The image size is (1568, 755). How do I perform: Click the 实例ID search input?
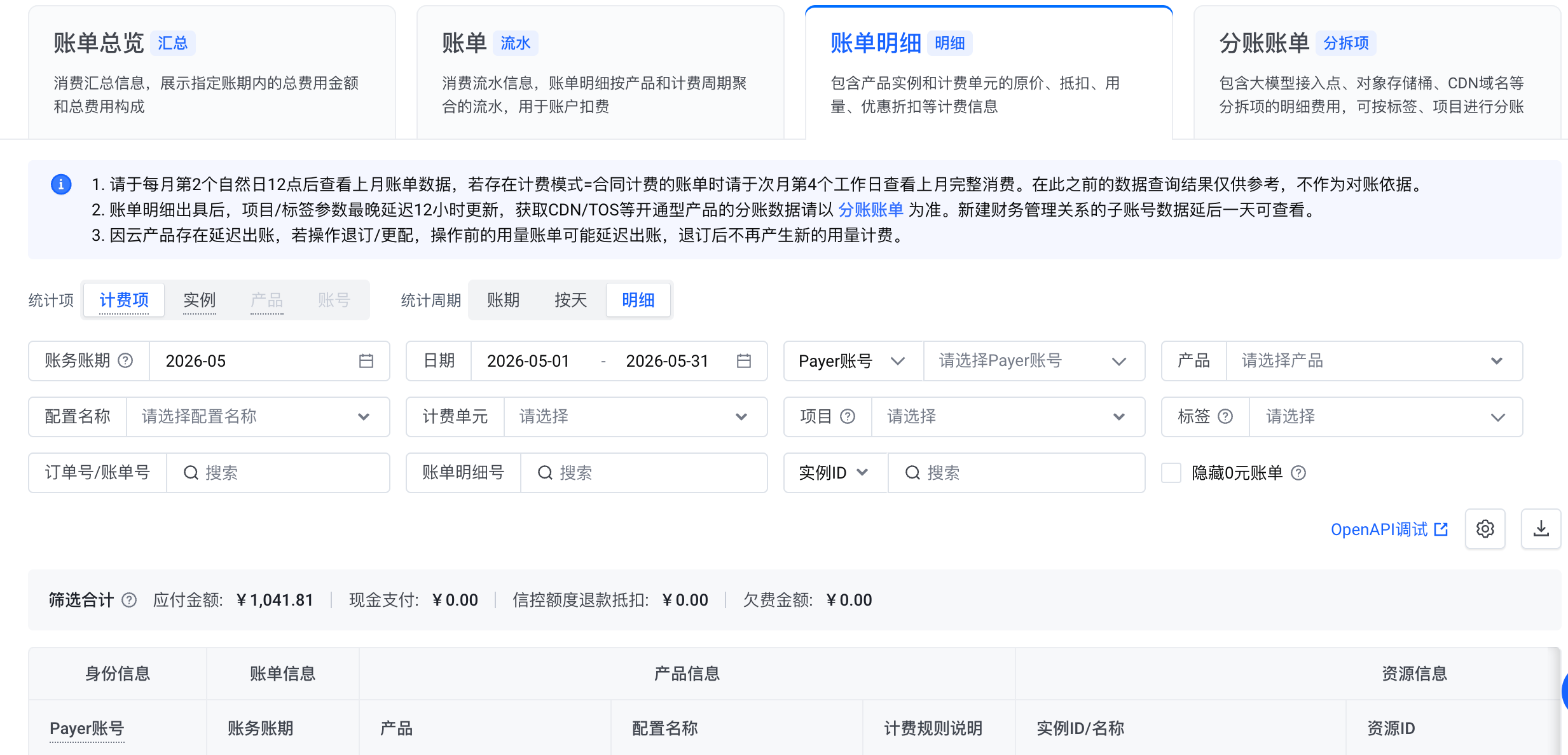[x=1016, y=472]
